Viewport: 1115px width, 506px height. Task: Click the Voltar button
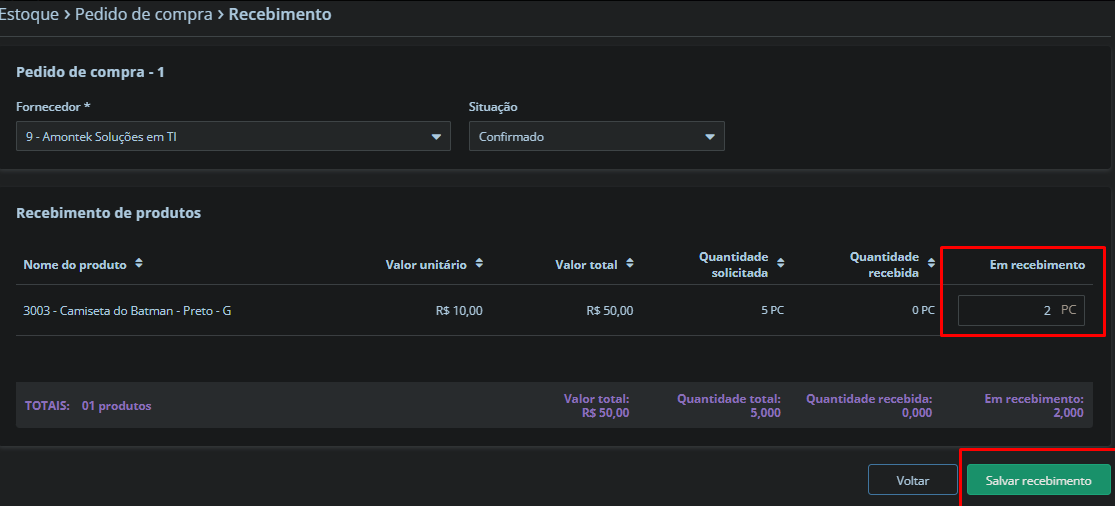(x=912, y=480)
